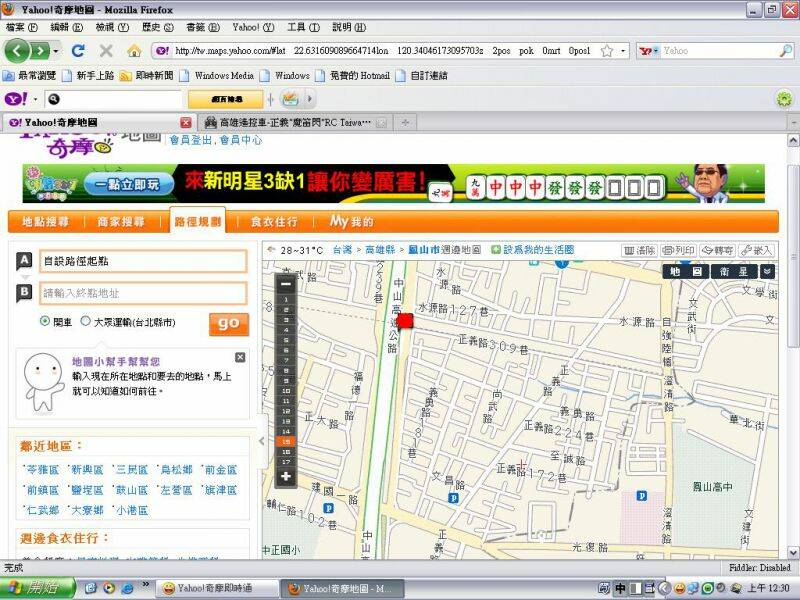Select the 大眾運輸 public transit option
The image size is (800, 600).
coord(85,321)
